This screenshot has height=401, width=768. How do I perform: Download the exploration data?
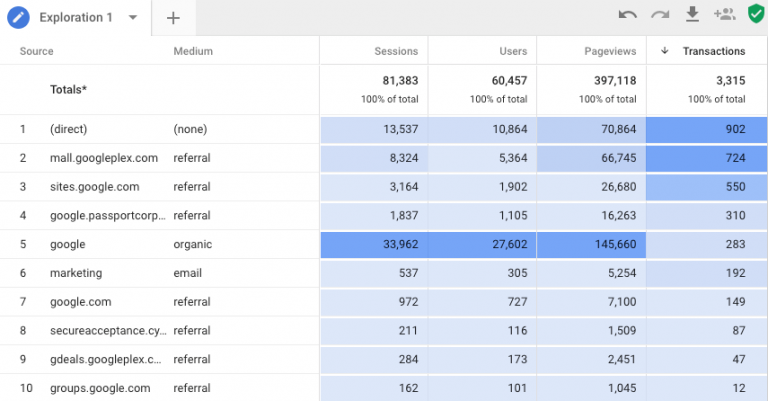tap(691, 15)
